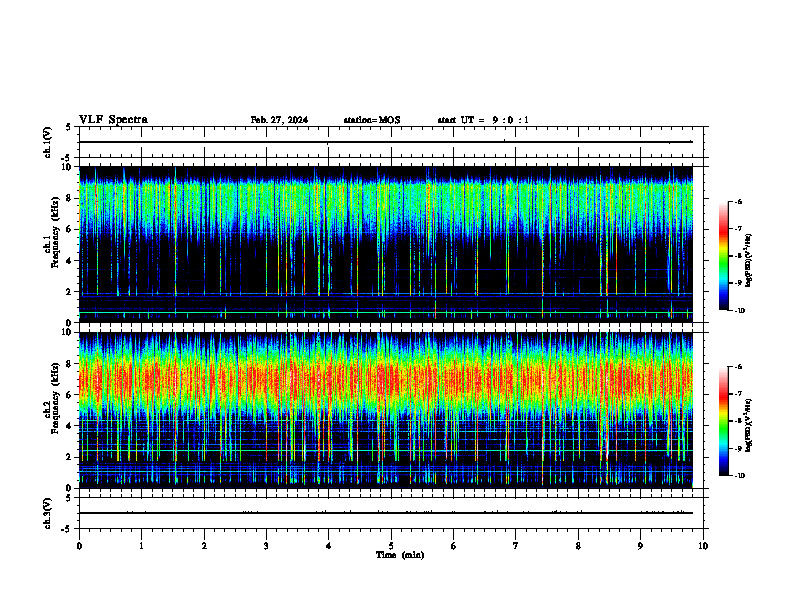Click the 'ch.3(V)' waveform axis label
Image resolution: width=792 pixels, height=612 pixels.
click(48, 513)
